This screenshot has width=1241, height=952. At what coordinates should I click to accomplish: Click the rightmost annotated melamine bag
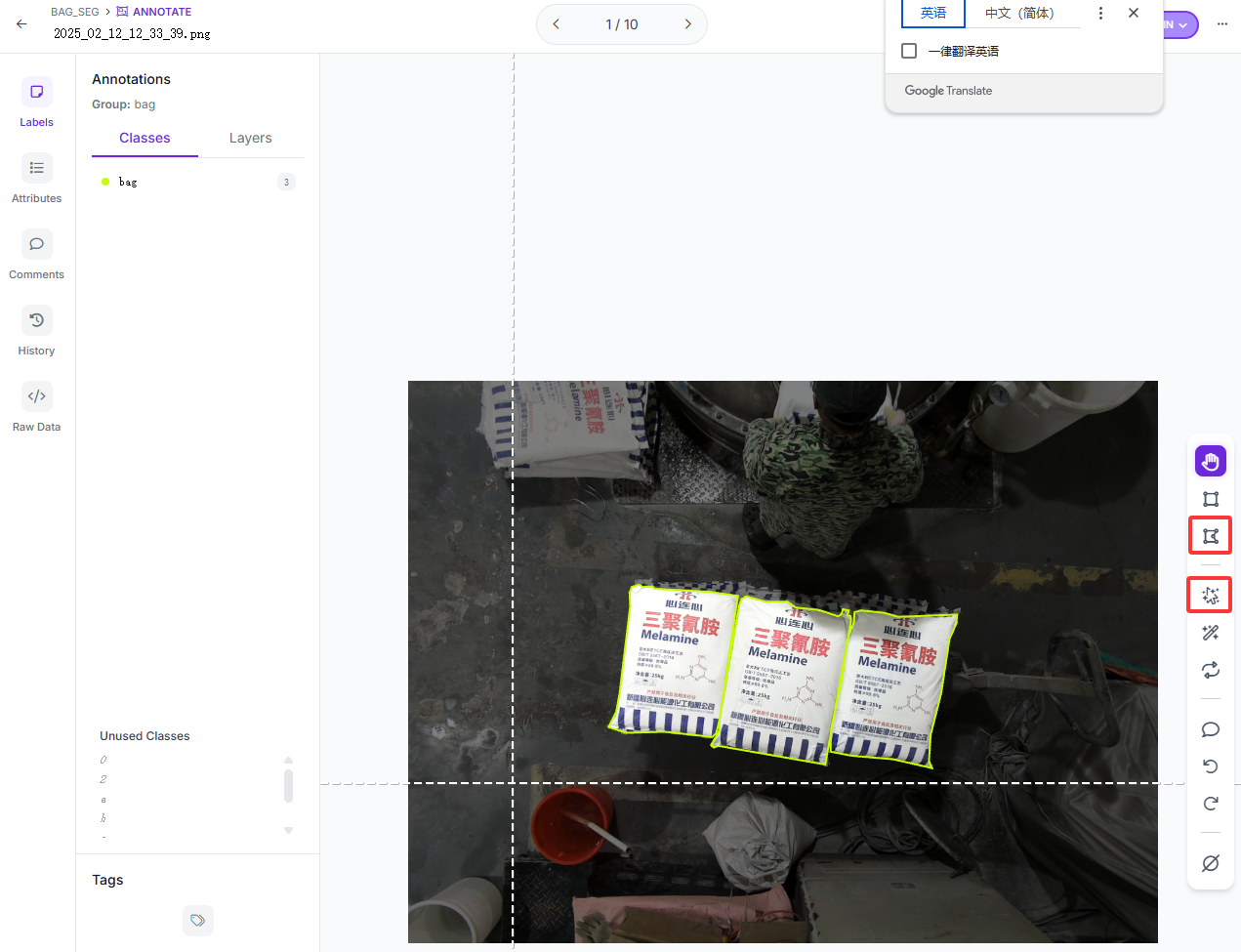pos(894,688)
